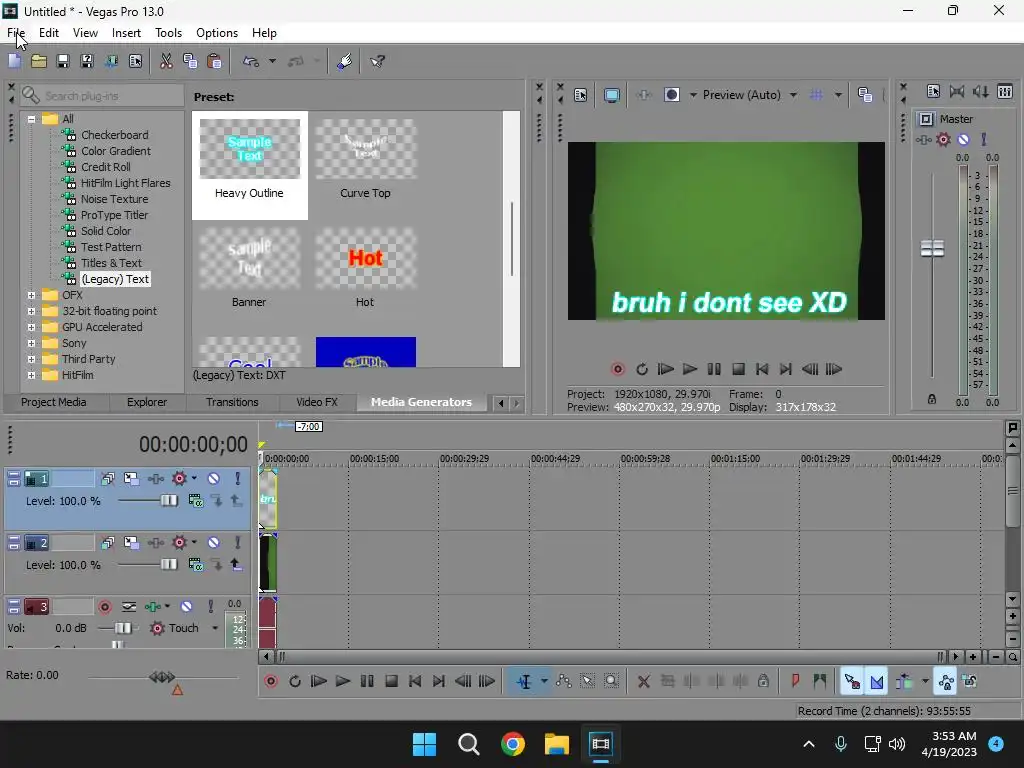Click the Cut scissors icon
This screenshot has width=1024, height=768.
coord(166,61)
